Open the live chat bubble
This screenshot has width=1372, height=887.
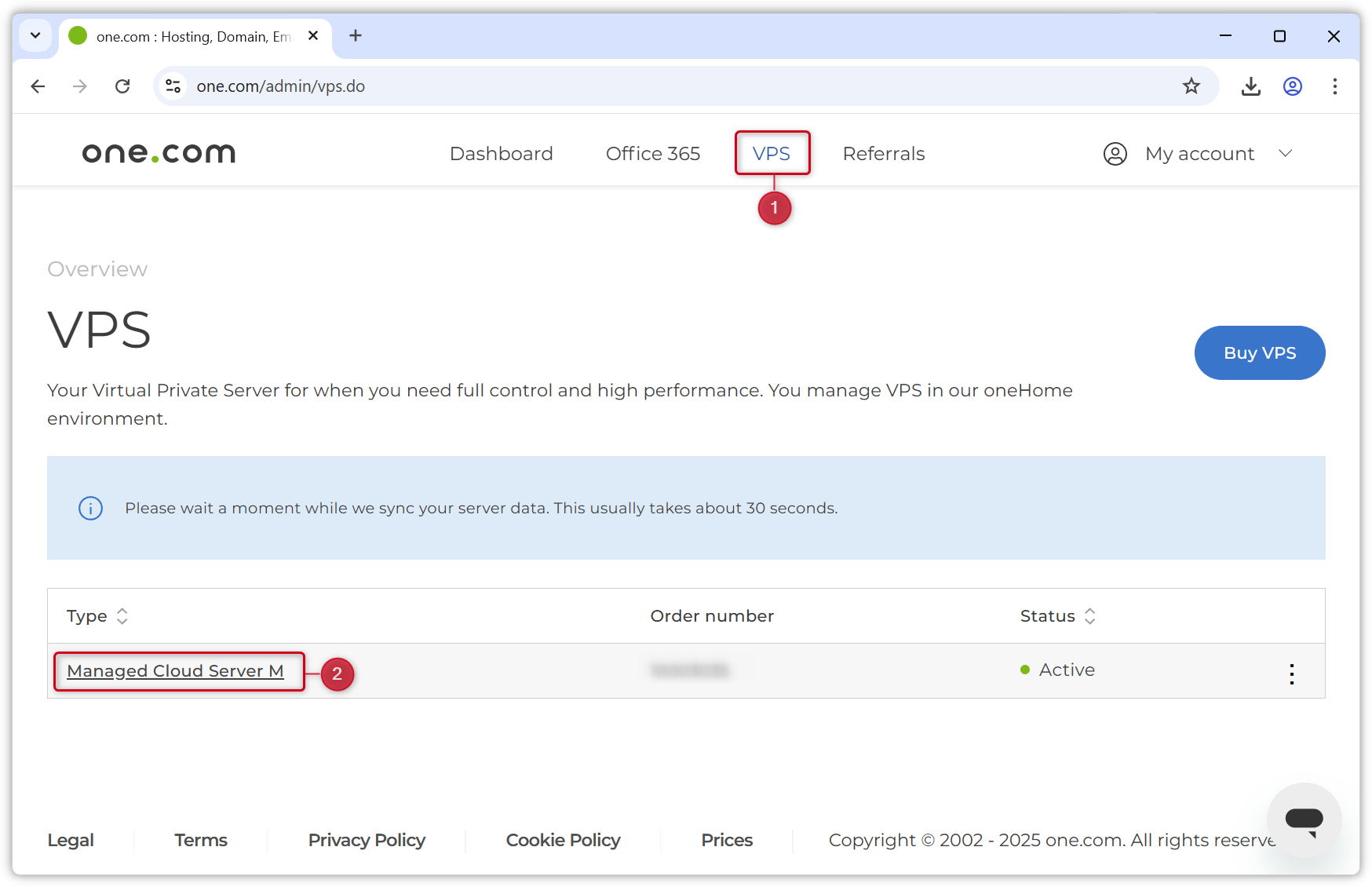click(x=1304, y=820)
